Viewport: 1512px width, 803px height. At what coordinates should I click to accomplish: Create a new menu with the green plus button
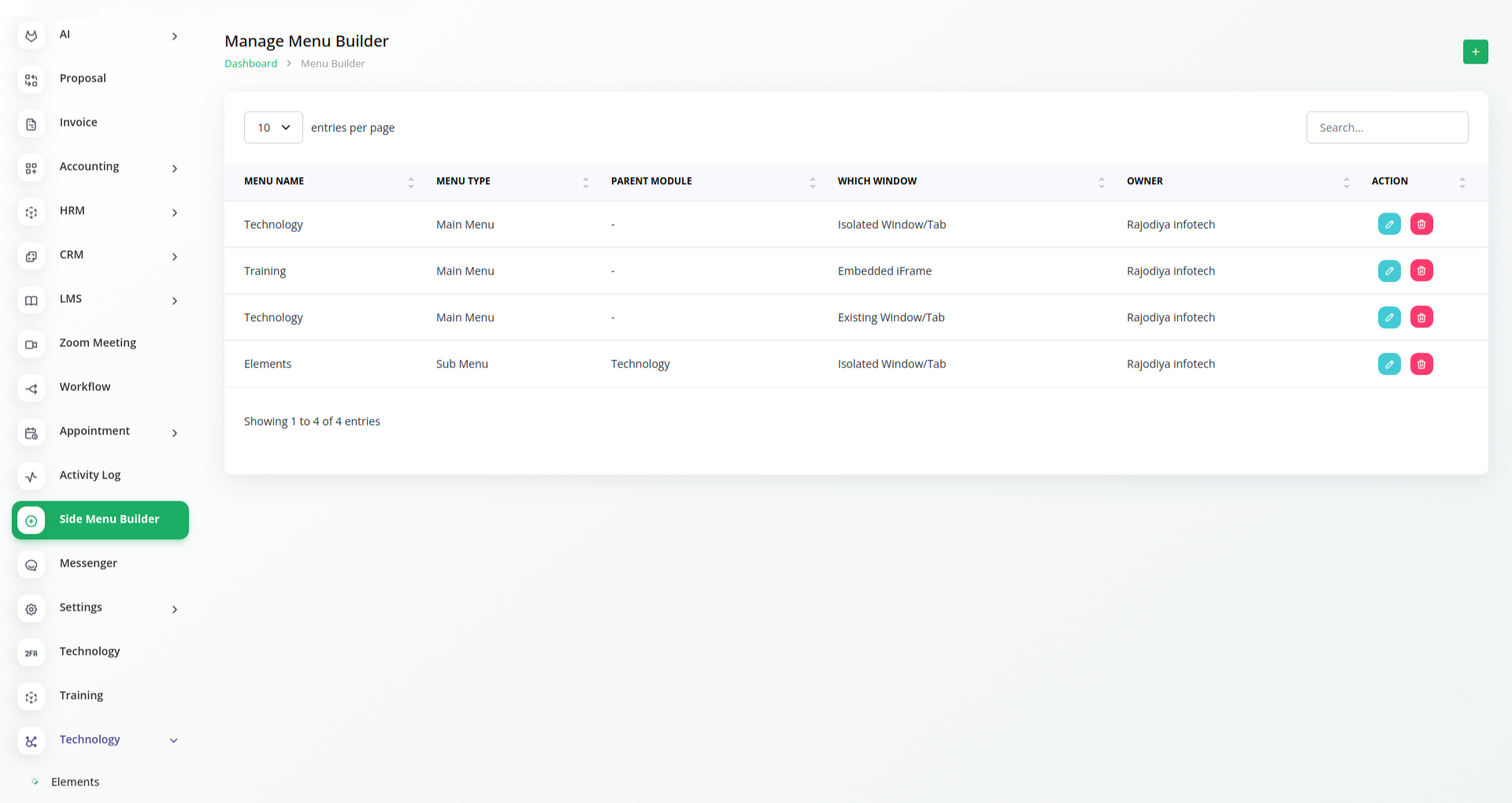click(x=1475, y=52)
